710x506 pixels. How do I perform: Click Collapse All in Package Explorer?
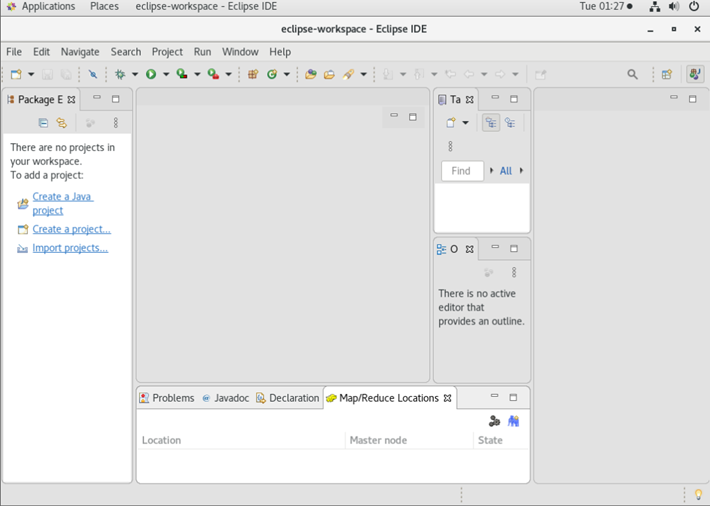[x=43, y=123]
